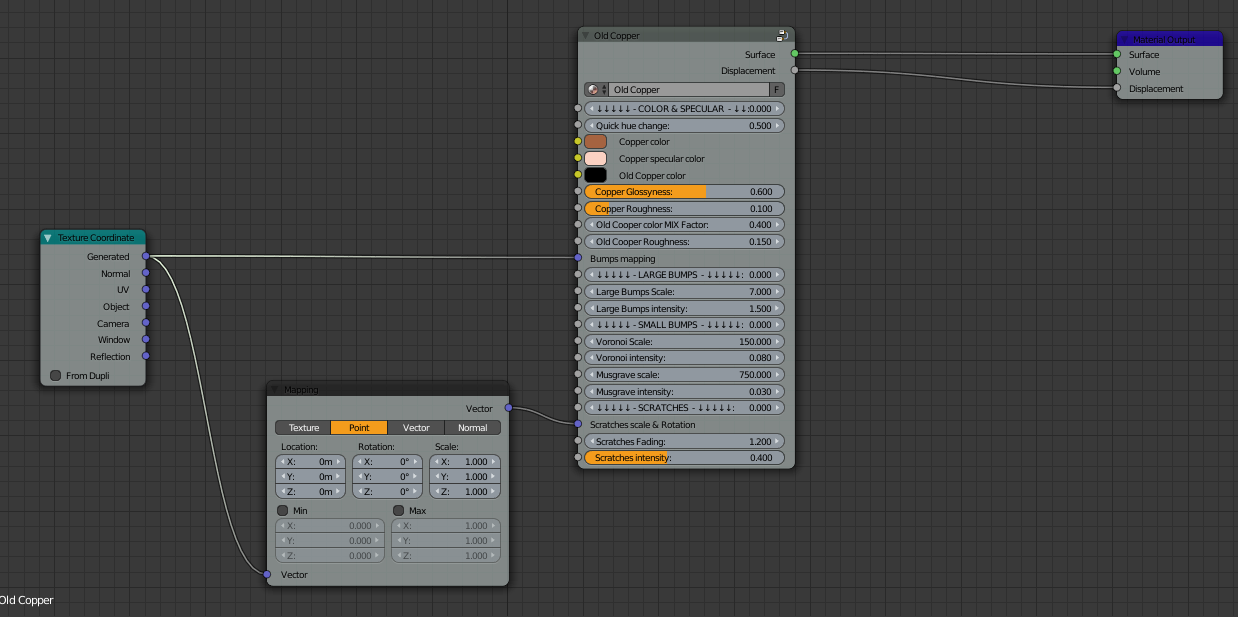
Task: Click the Quick hue change value field
Action: pyautogui.click(x=685, y=126)
